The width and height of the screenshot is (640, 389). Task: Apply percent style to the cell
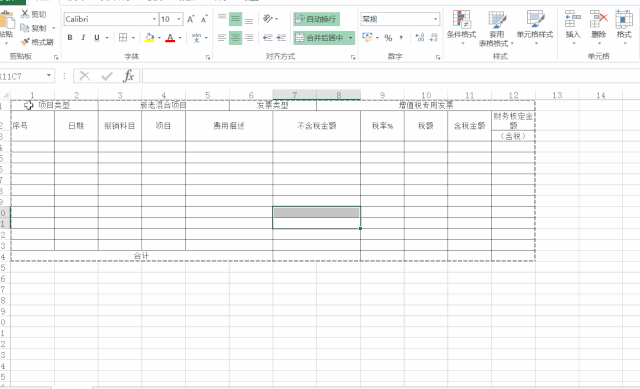click(388, 38)
